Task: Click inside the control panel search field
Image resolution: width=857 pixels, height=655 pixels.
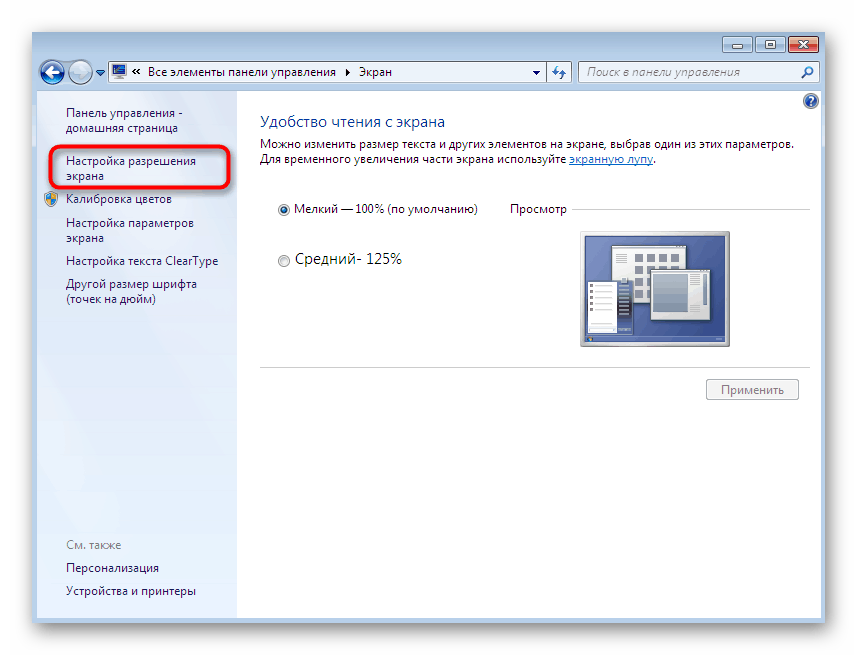Action: [690, 71]
